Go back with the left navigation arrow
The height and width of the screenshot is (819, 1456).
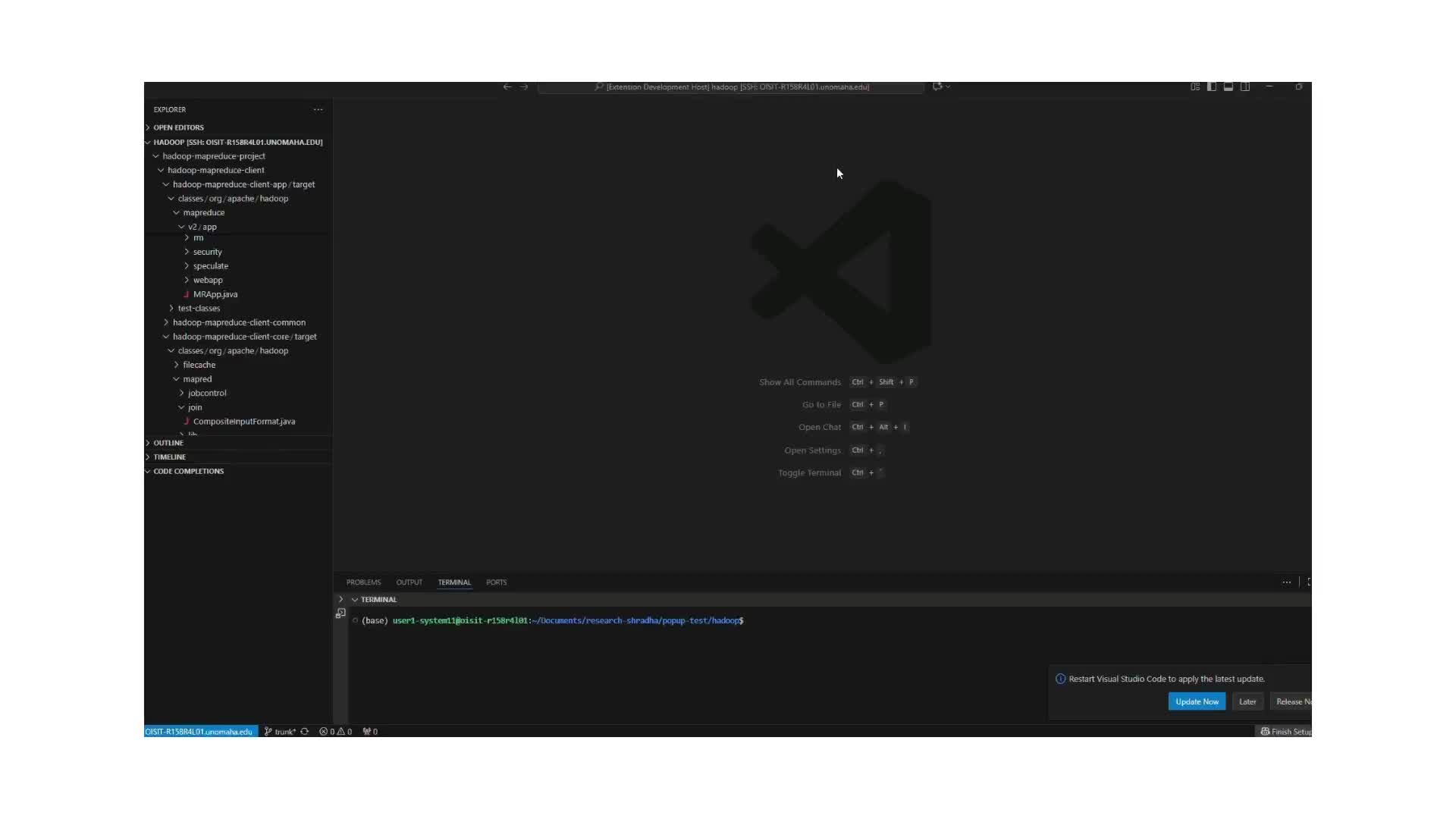507,87
